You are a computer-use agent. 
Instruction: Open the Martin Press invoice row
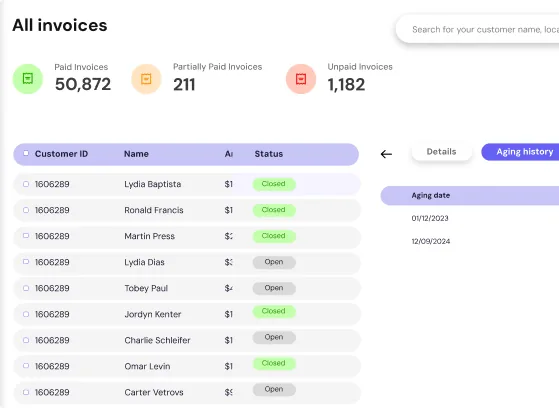[x=187, y=236]
